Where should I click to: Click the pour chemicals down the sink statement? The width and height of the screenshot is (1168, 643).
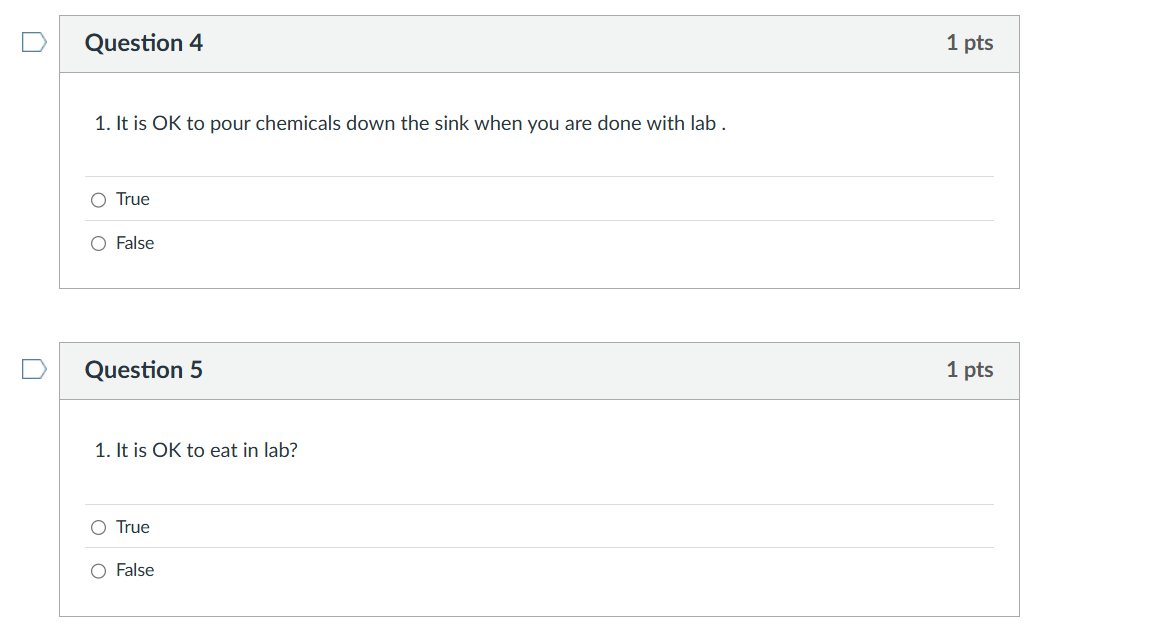click(x=410, y=124)
